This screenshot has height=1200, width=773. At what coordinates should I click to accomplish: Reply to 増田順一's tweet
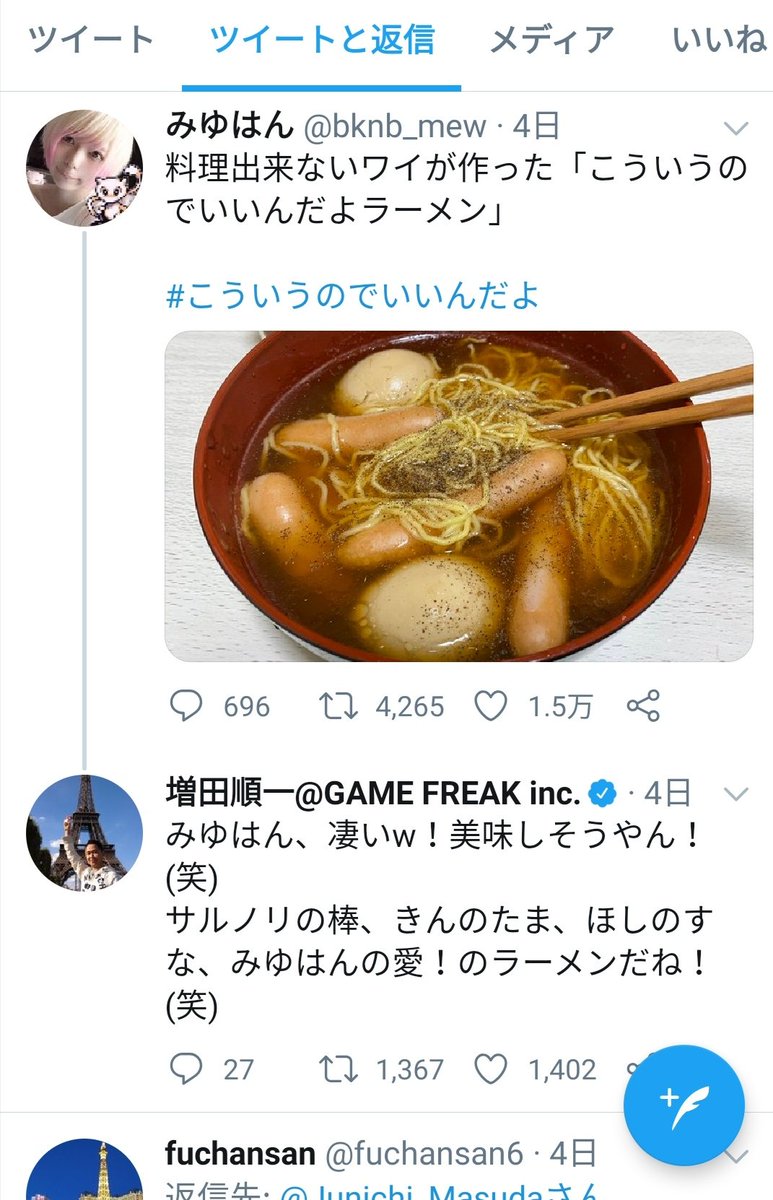(187, 1069)
